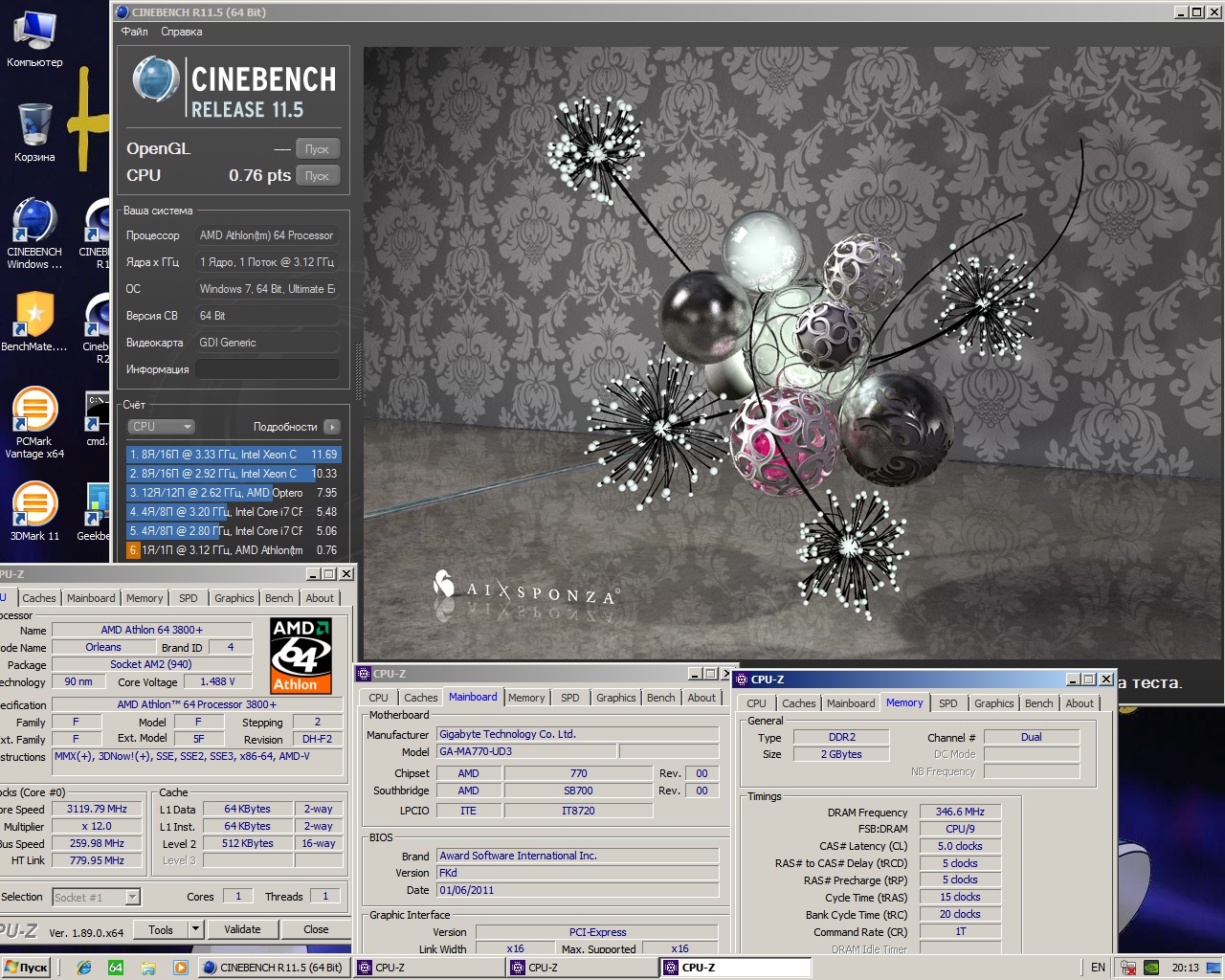1225x980 pixels.
Task: Click the Close button in CPU-Z
Action: (316, 929)
